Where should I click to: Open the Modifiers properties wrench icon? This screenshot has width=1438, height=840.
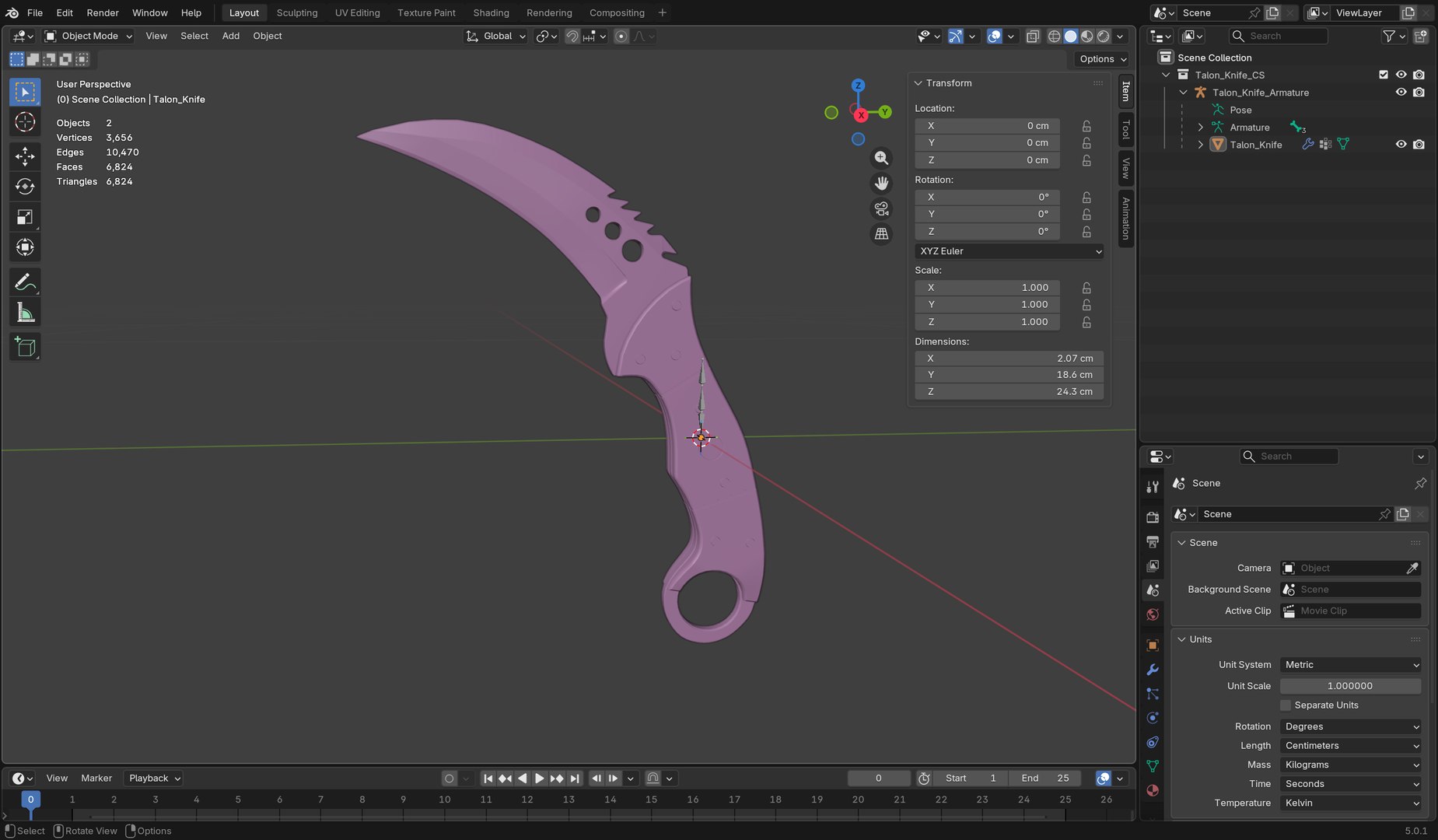[x=1153, y=669]
